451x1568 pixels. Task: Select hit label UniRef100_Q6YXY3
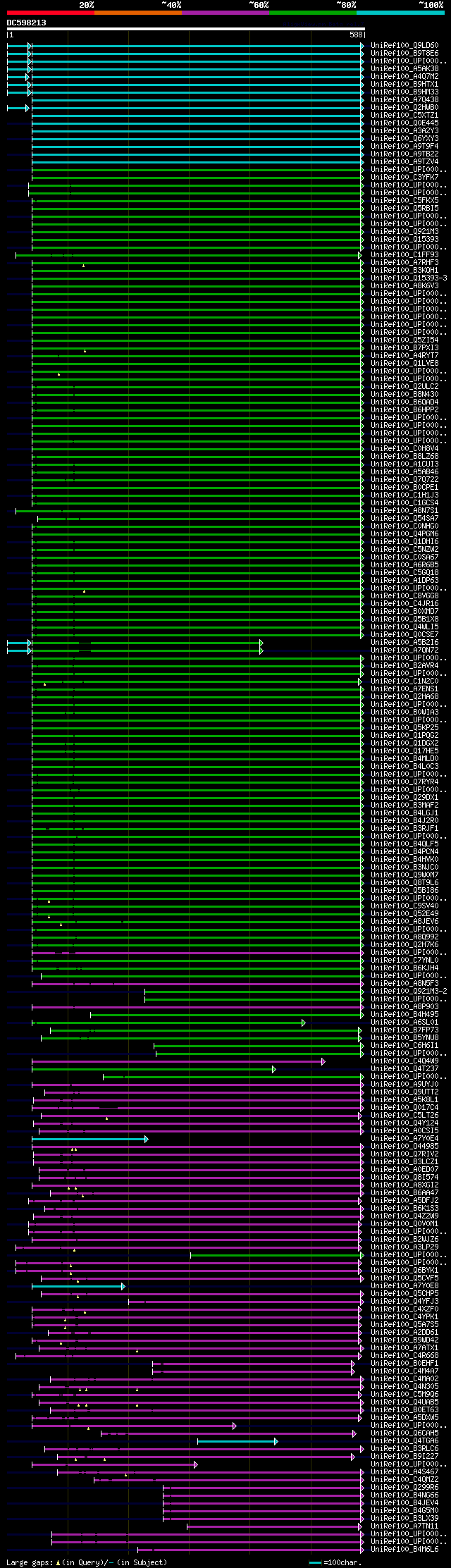pyautogui.click(x=404, y=139)
